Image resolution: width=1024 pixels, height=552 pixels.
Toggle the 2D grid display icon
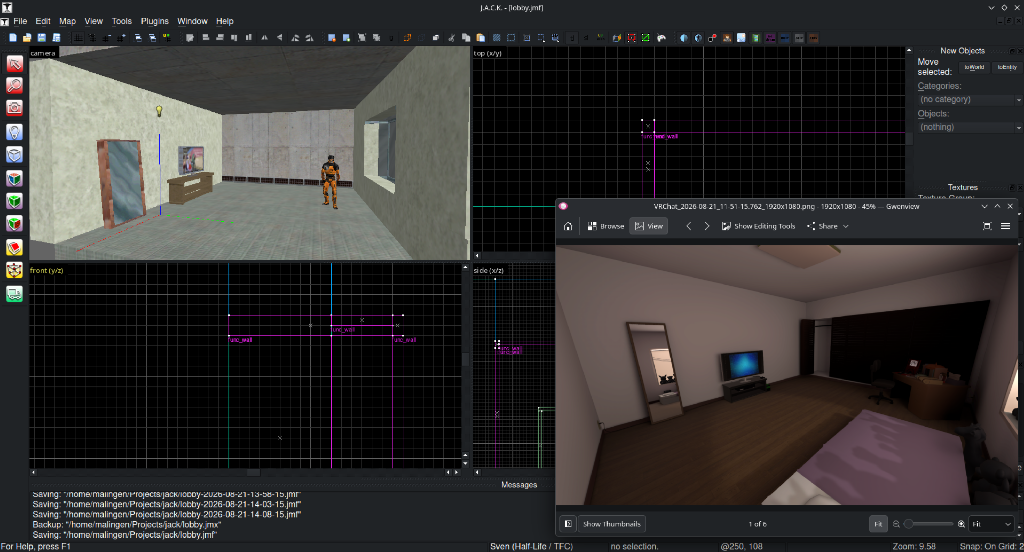point(78,38)
